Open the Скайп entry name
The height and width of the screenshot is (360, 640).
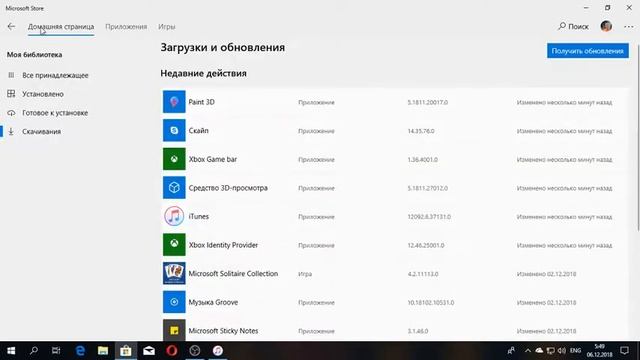coord(198,131)
